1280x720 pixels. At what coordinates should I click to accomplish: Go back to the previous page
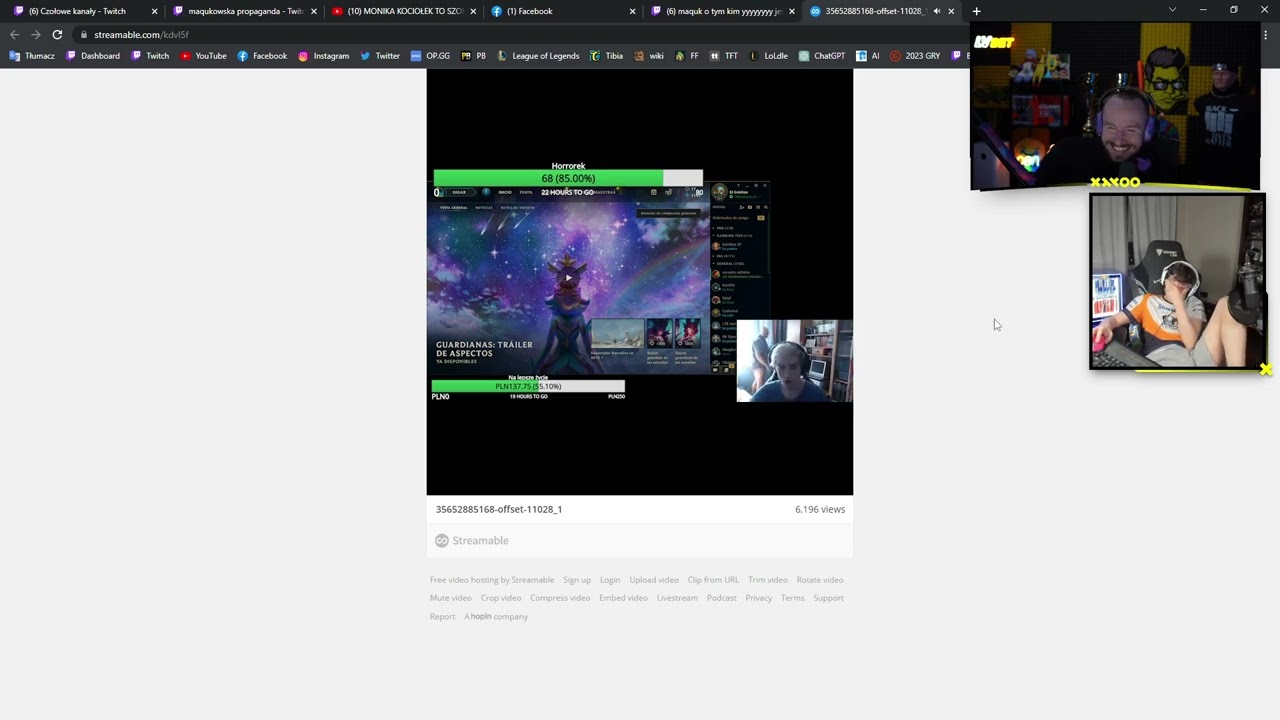(x=14, y=34)
